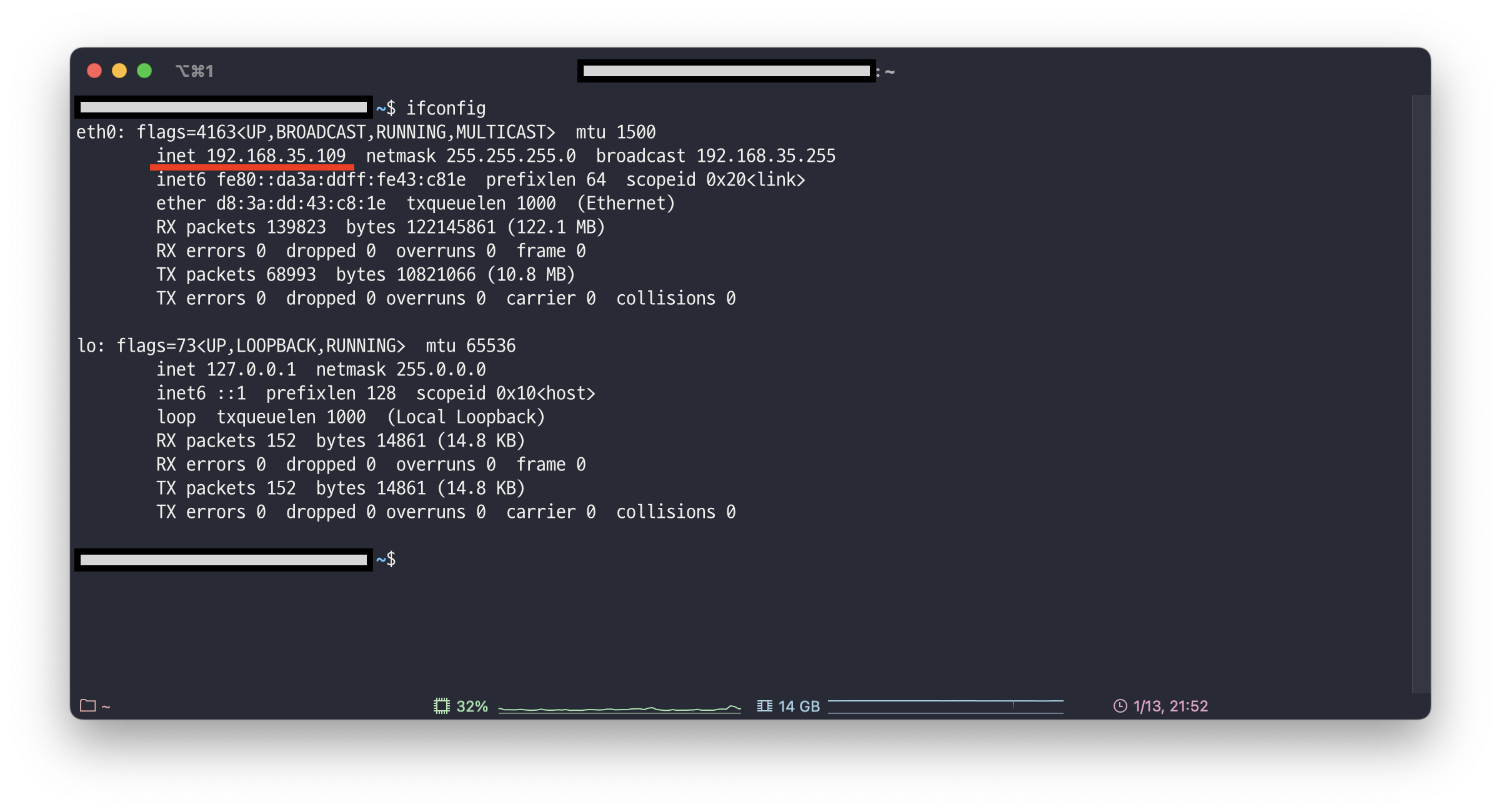
Task: Click the ⌥⌘1 window shortcut label
Action: point(194,71)
